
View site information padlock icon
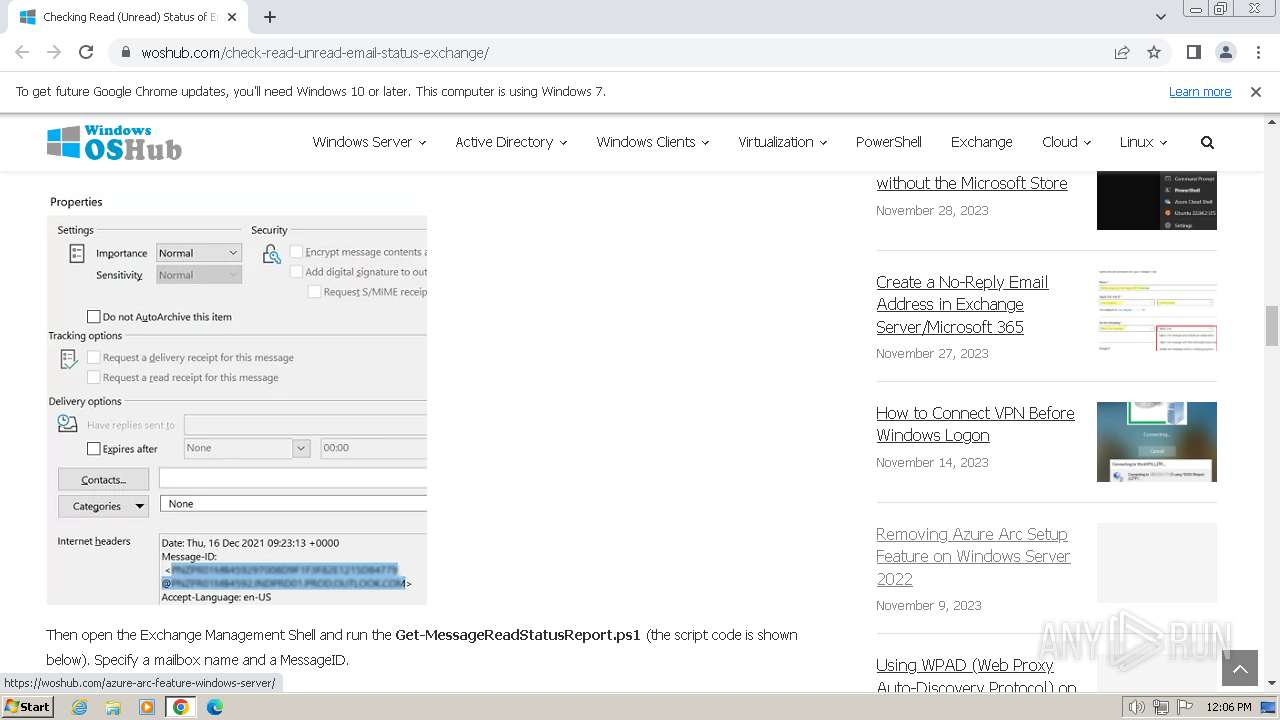tap(126, 52)
